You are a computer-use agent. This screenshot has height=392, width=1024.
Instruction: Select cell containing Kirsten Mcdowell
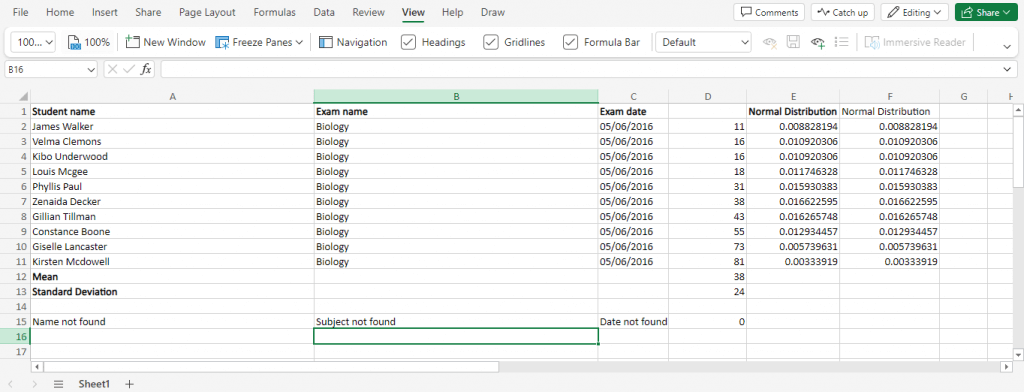172,262
